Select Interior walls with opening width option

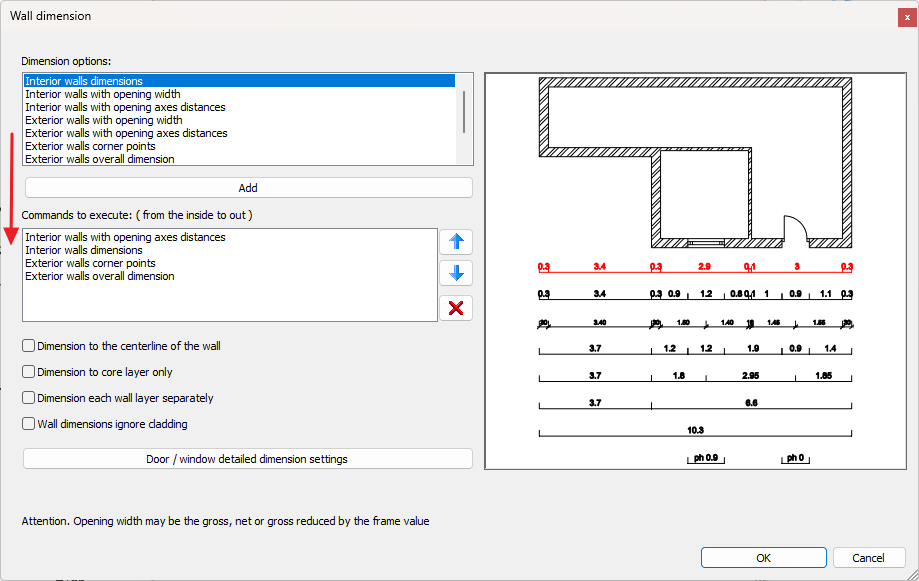pyautogui.click(x=102, y=94)
